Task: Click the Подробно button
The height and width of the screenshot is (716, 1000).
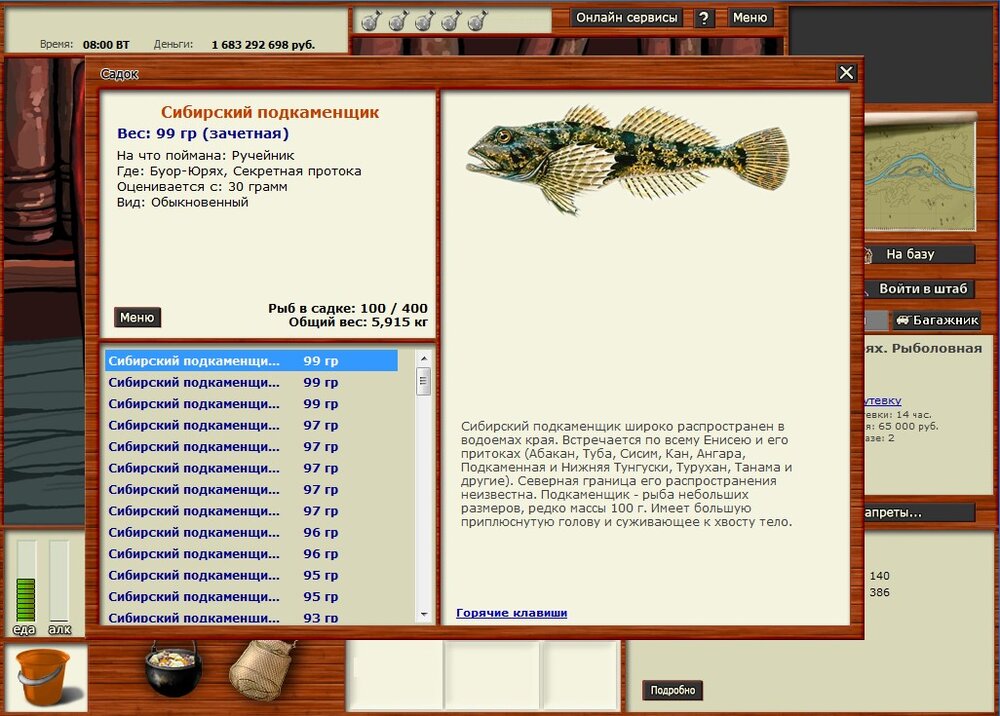Action: (673, 690)
